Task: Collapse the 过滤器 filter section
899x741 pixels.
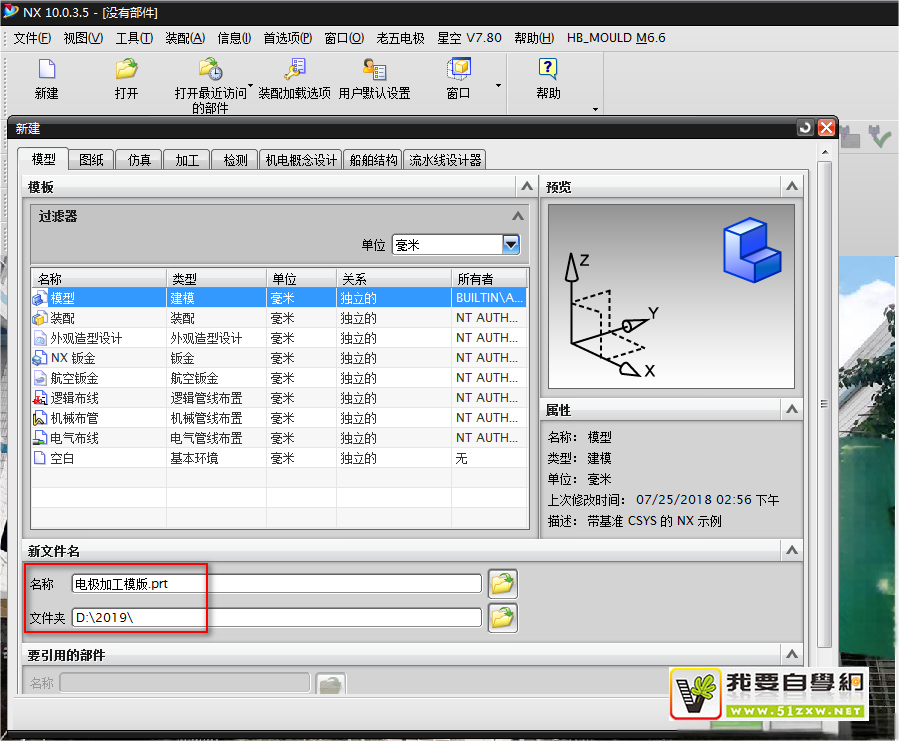Action: tap(518, 215)
